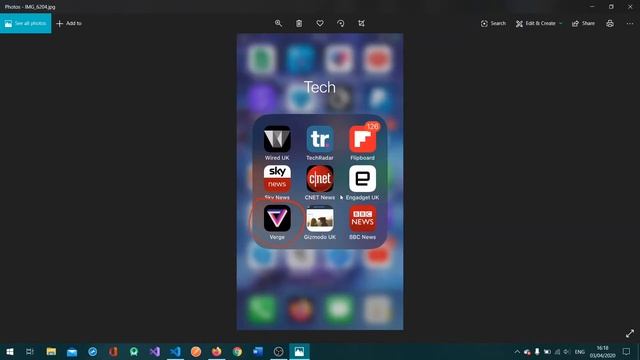Click the ENG language indicator
This screenshot has width=640, height=360.
[580, 351]
